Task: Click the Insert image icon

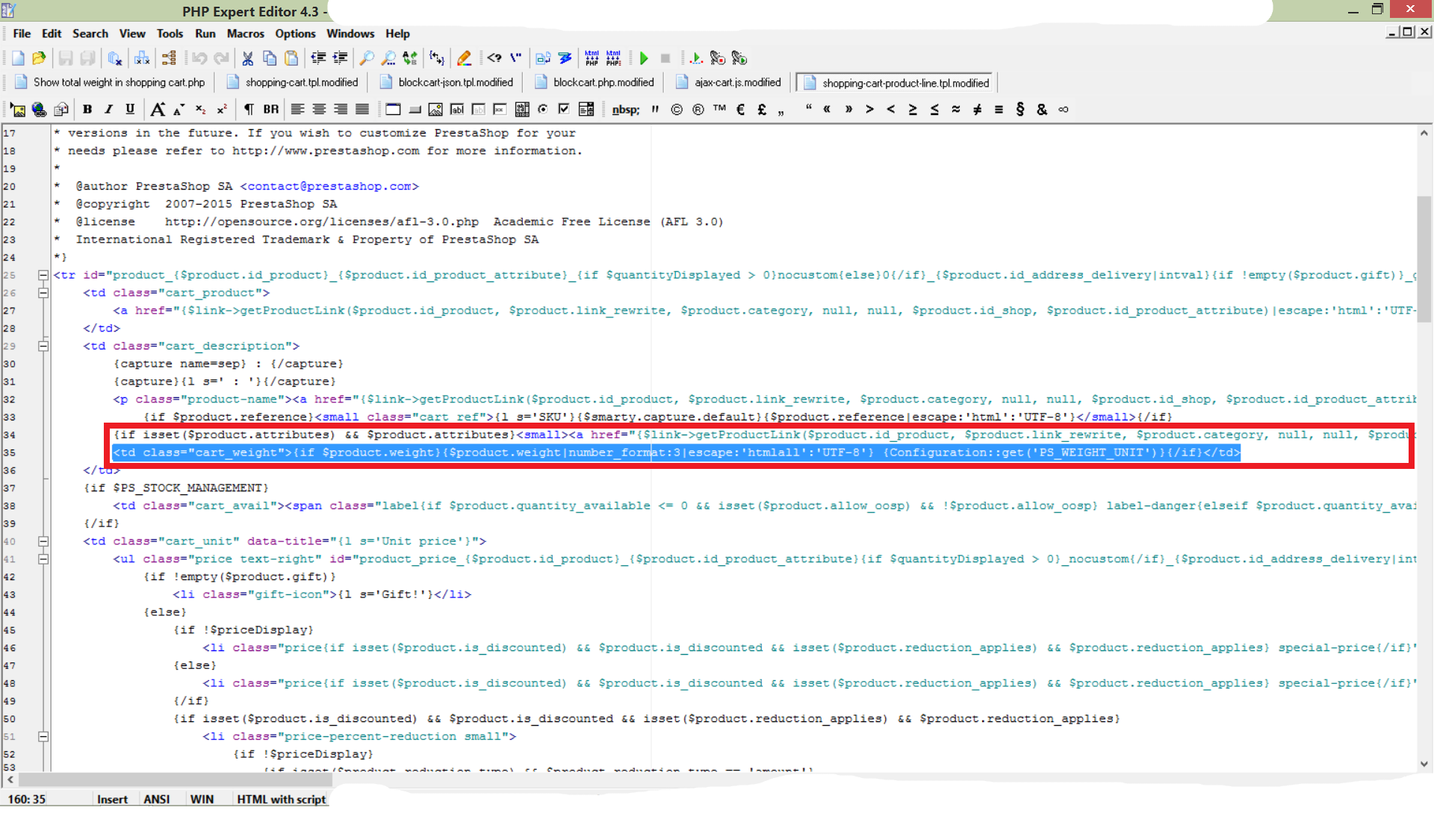Action: (x=18, y=110)
